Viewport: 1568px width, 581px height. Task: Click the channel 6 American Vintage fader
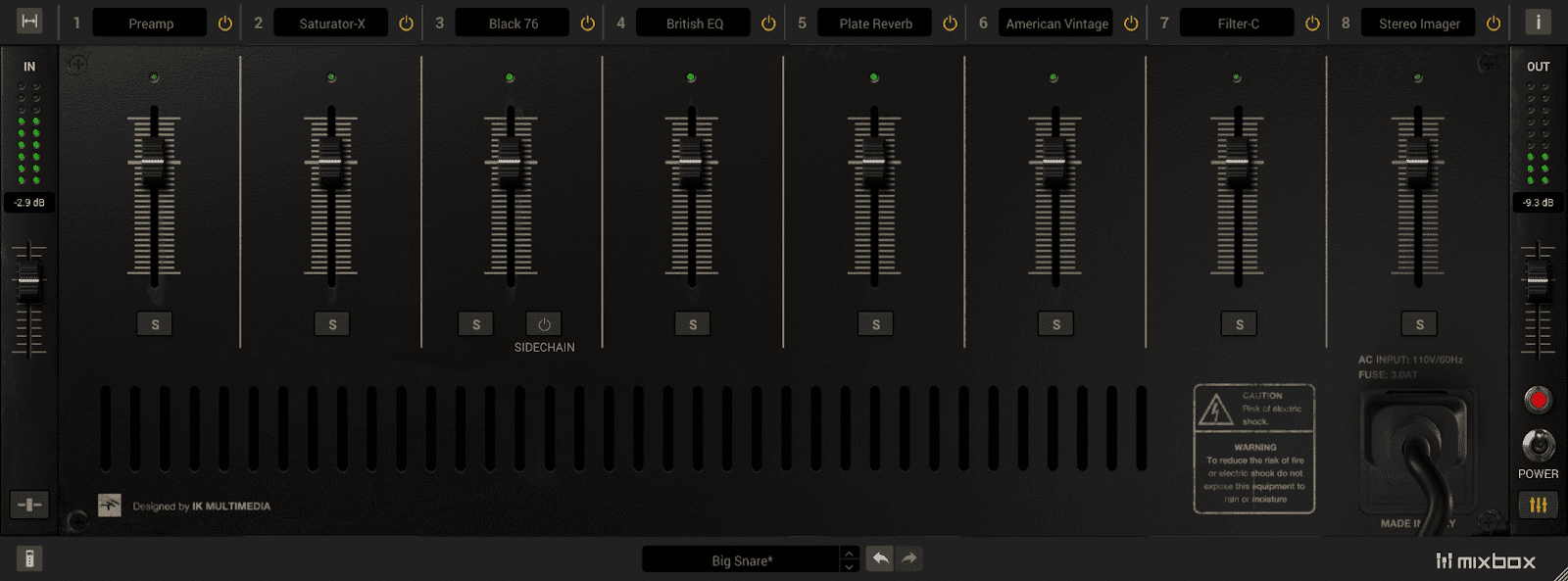pos(1054,161)
